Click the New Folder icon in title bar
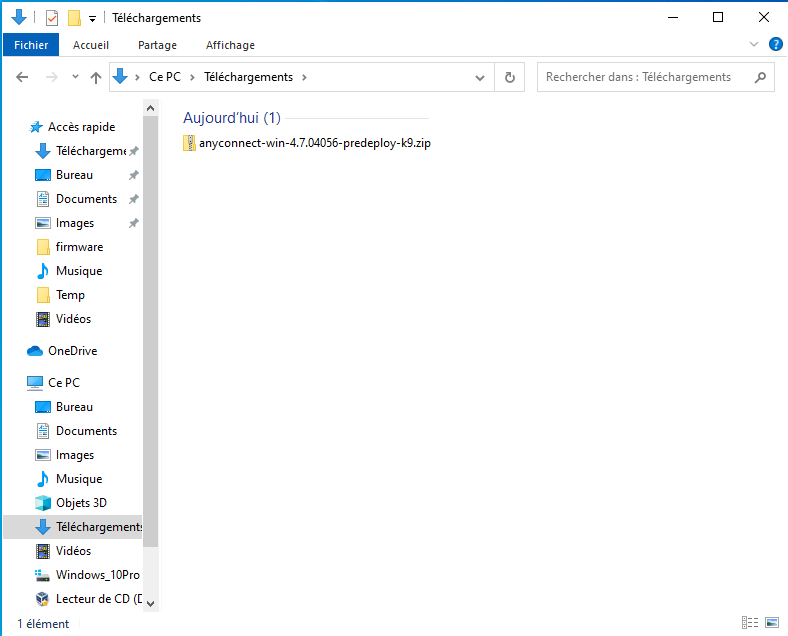 point(74,18)
